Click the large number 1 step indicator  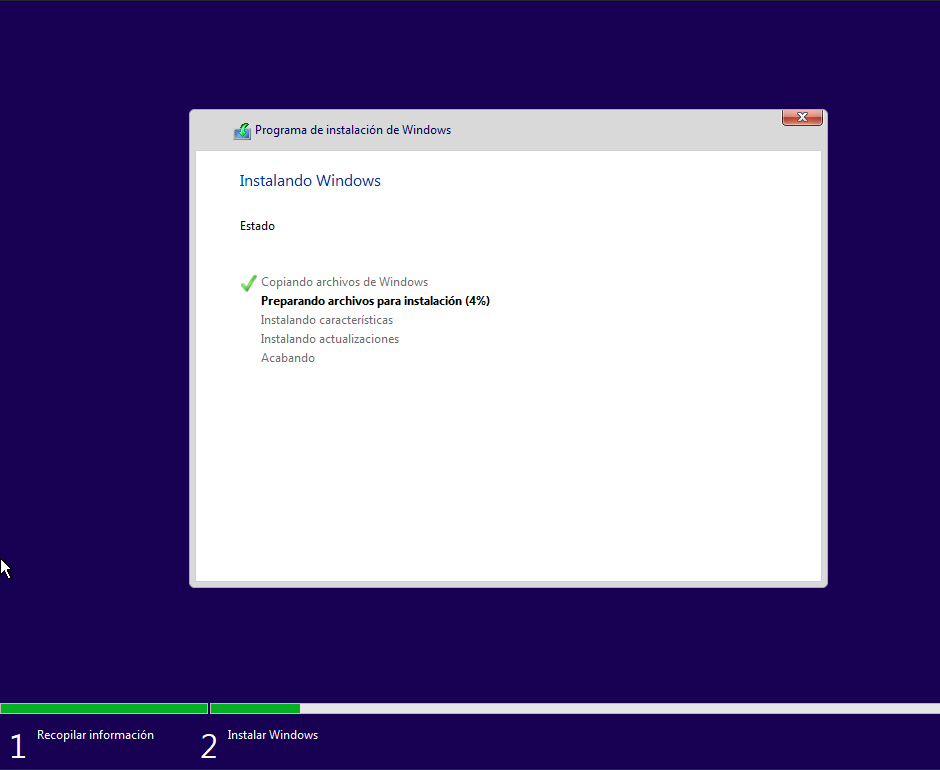(x=18, y=747)
